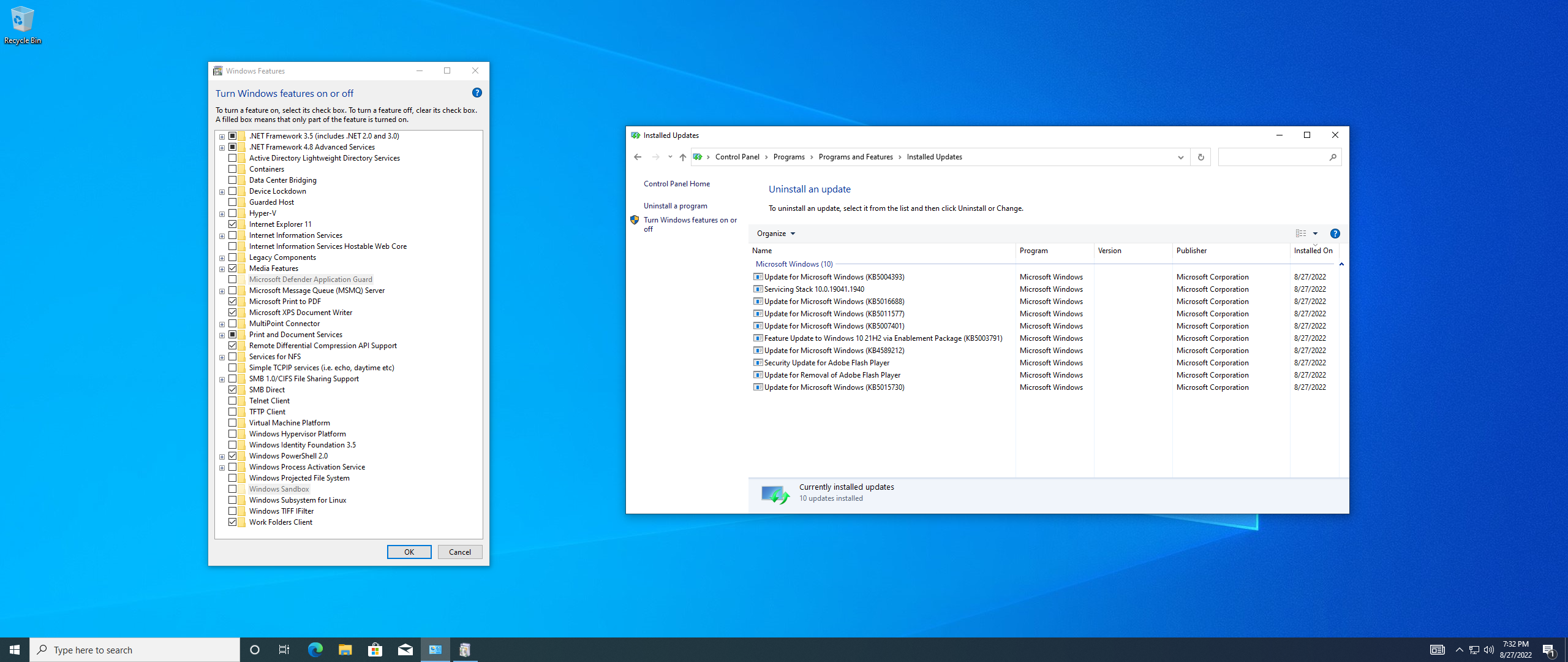Viewport: 1568px width, 662px height.
Task: Open the Recycle Bin desktop icon
Action: [x=22, y=25]
